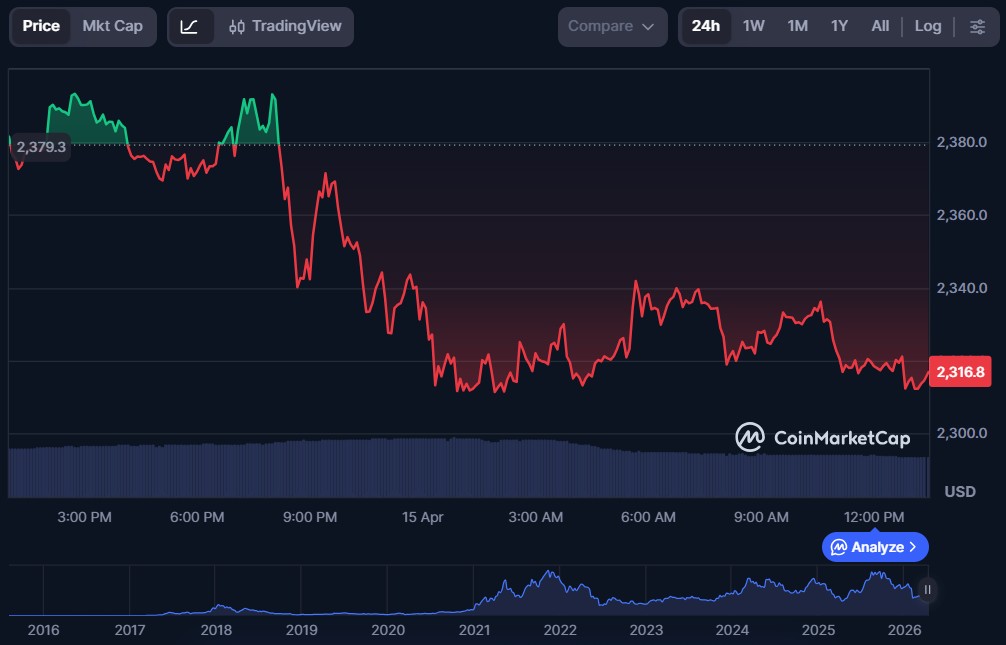This screenshot has height=645, width=1006.
Task: Click 2024 on the year navigator
Action: [x=732, y=630]
